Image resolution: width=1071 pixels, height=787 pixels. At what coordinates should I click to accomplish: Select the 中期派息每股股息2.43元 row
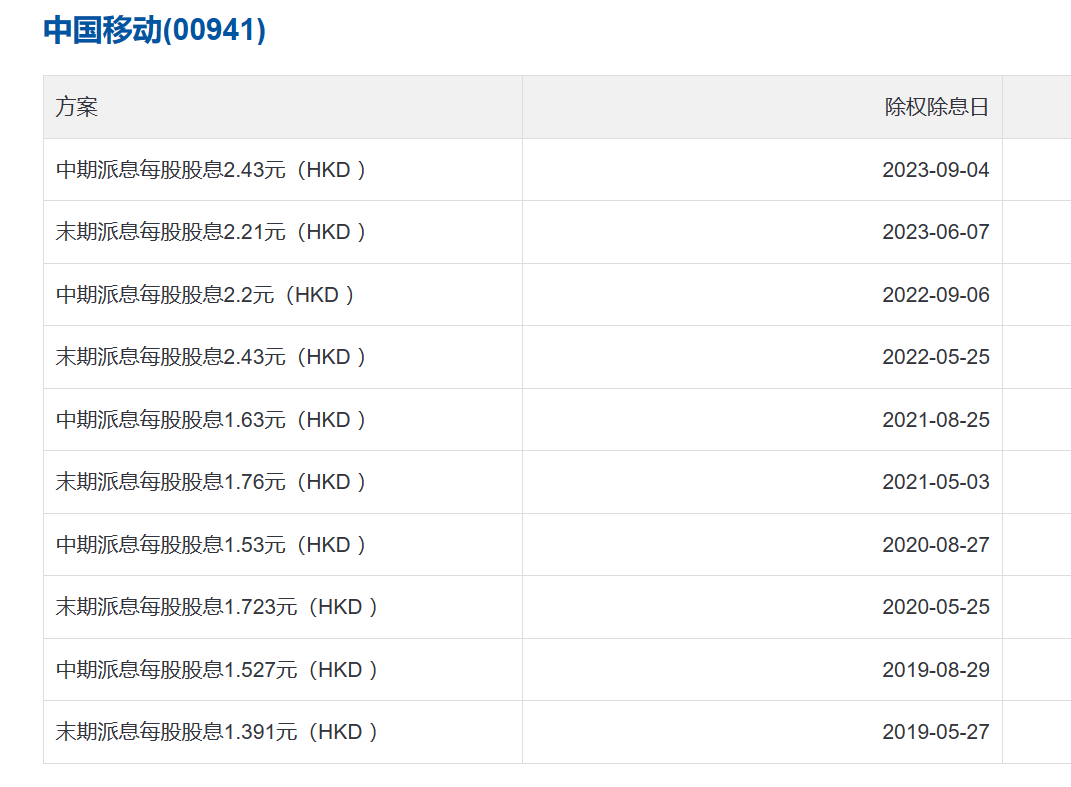557,169
